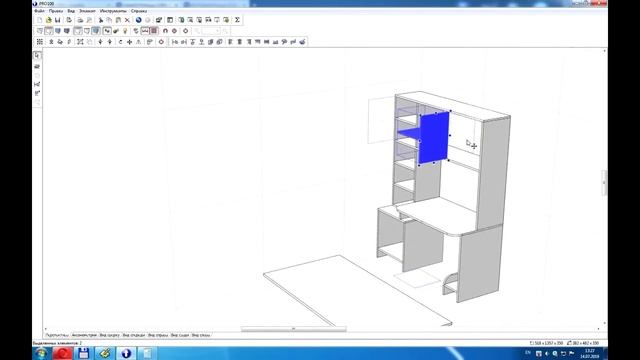Click the side panel handle on right edge
Viewport: 640px width, 360px height.
point(604,182)
